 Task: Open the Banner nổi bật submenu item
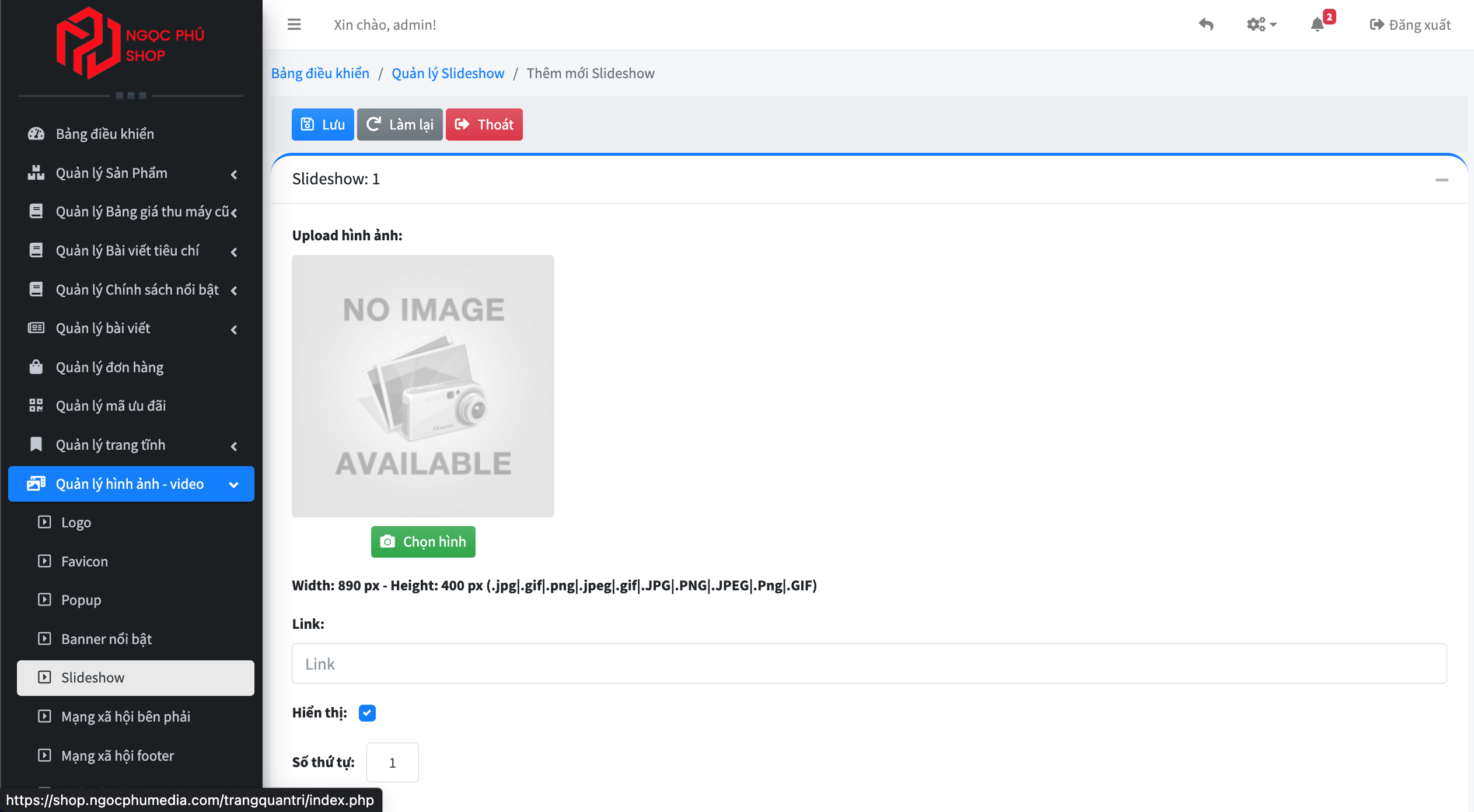106,639
